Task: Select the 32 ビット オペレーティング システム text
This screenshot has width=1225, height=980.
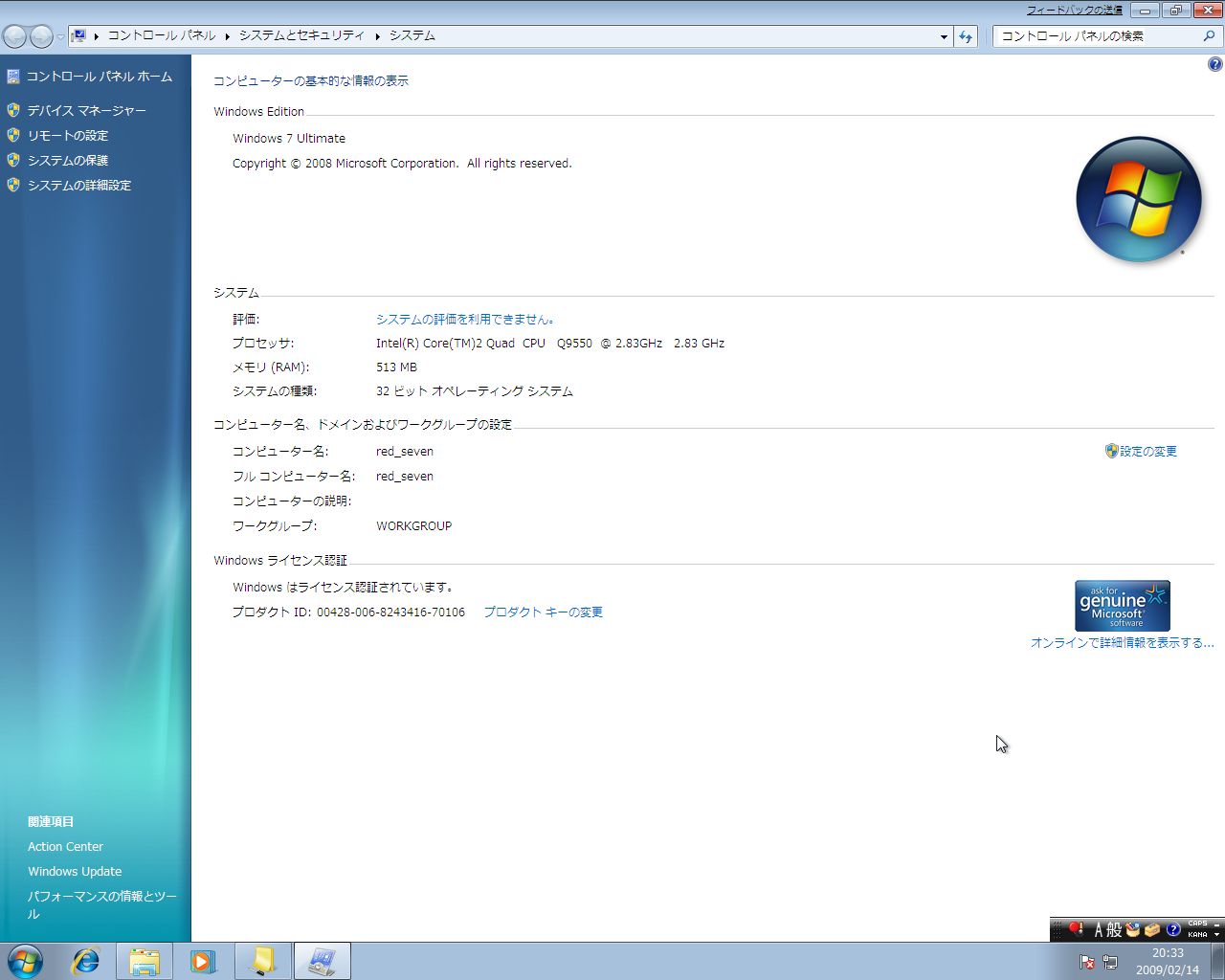Action: tap(475, 391)
